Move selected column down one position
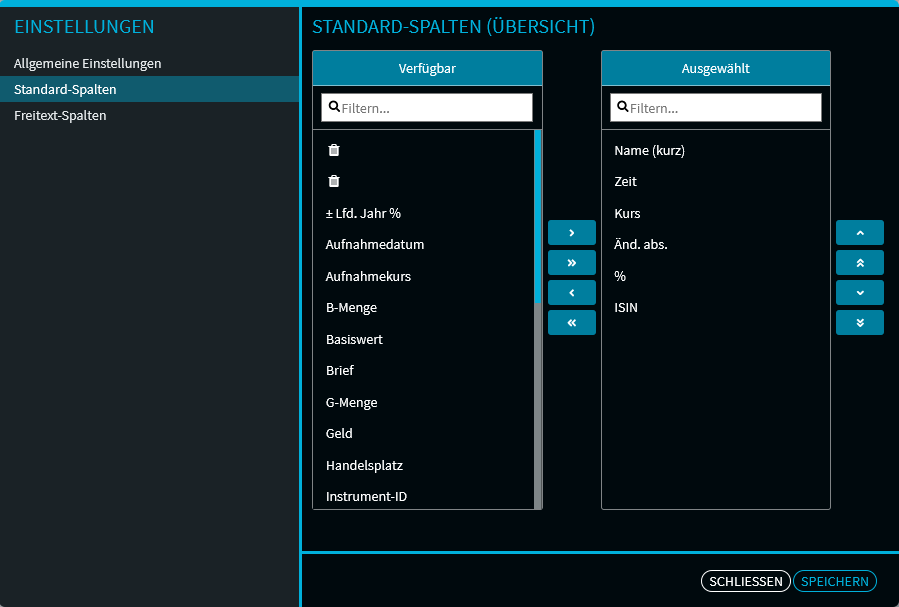 859,292
